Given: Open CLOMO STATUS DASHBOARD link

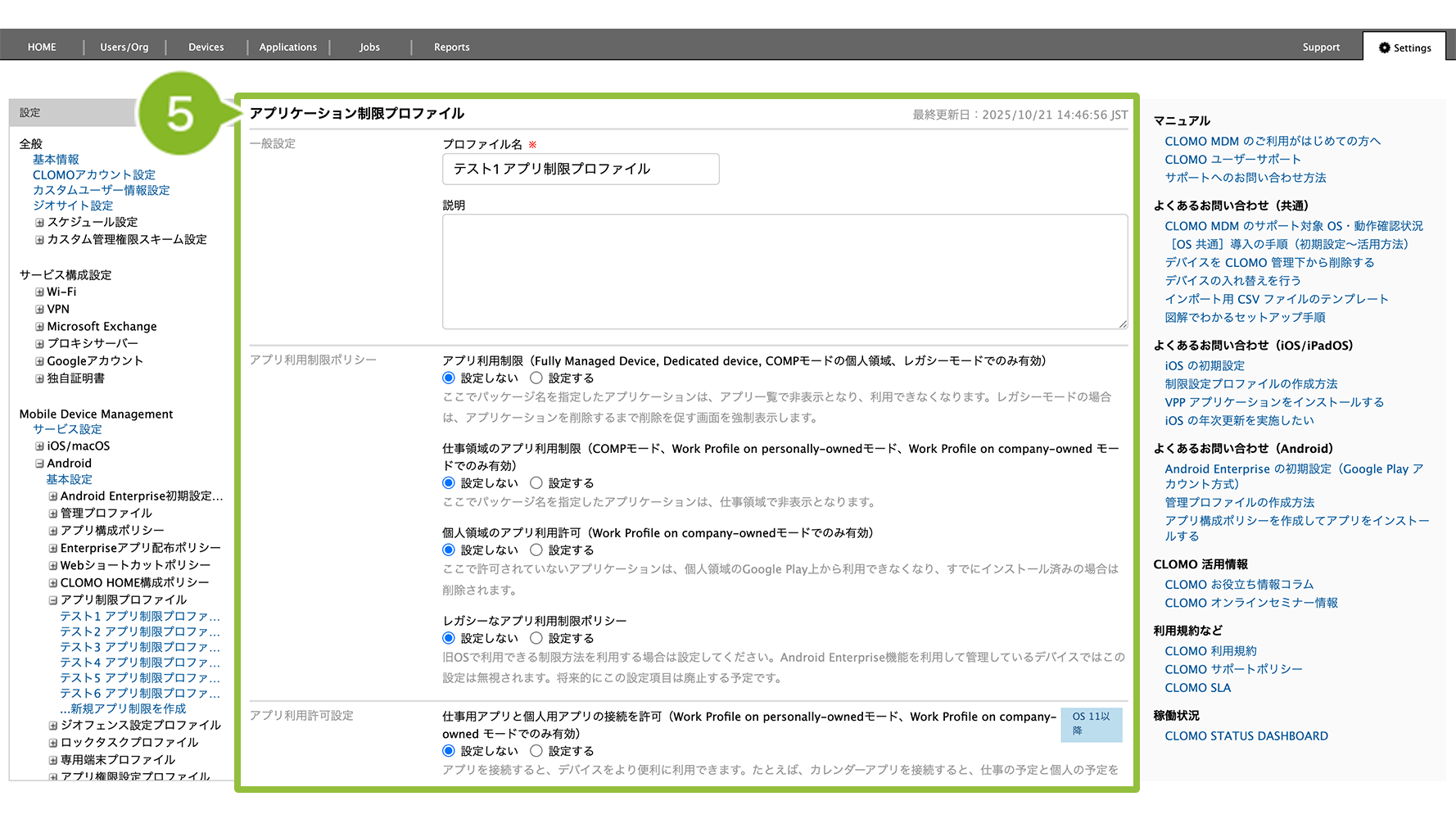Looking at the screenshot, I should click(1246, 736).
